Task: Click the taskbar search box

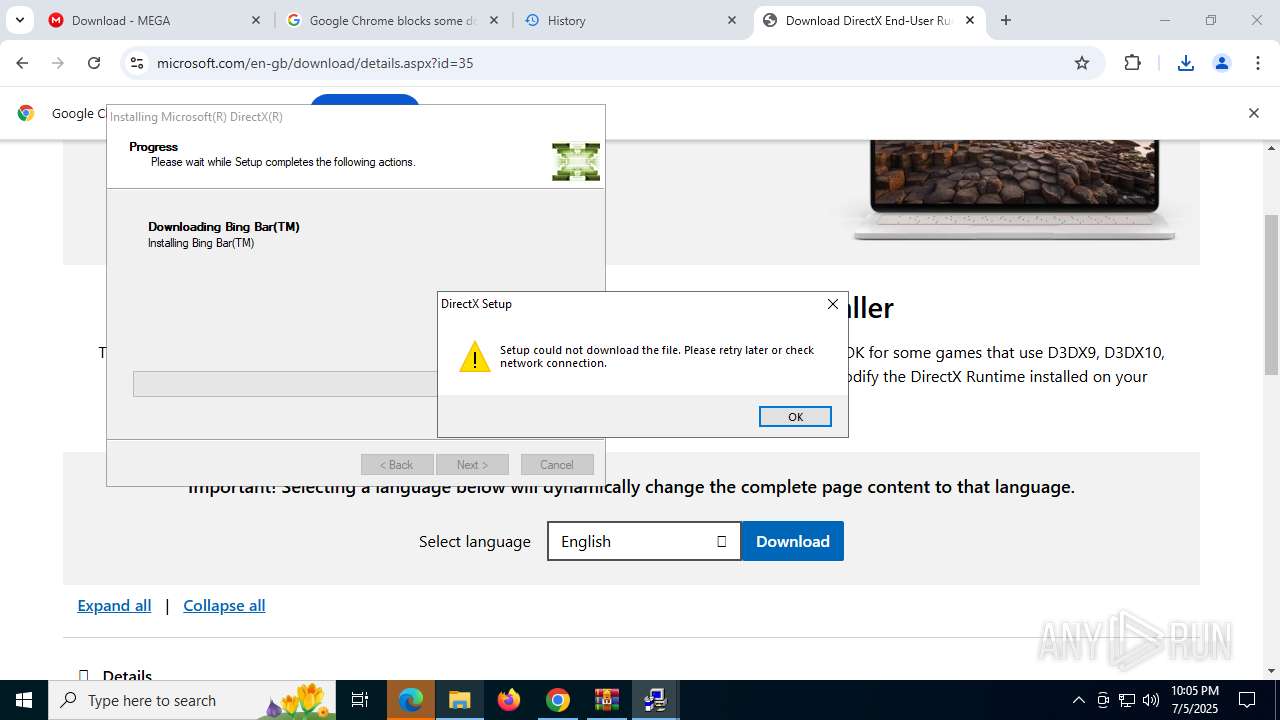Action: tap(192, 700)
